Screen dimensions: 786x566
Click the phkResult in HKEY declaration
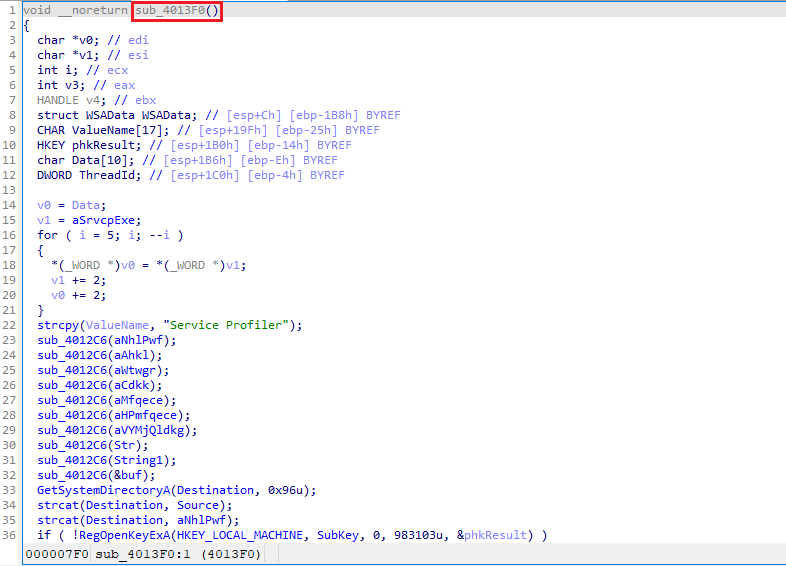tap(103, 145)
